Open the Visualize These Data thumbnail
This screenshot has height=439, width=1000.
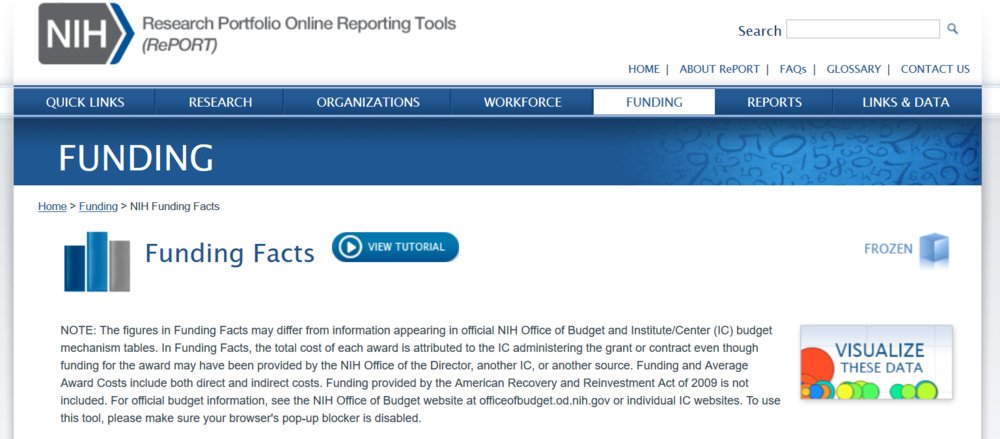click(x=876, y=362)
